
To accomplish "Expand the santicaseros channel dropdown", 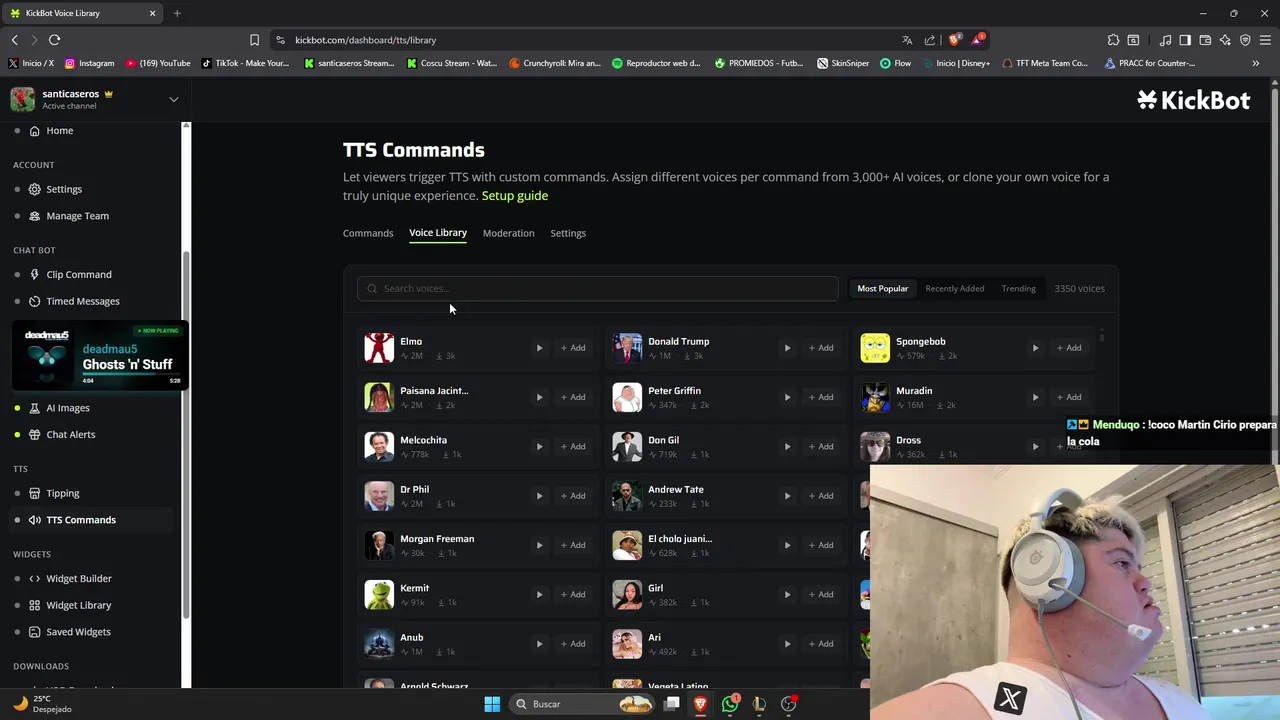I will pyautogui.click(x=173, y=99).
